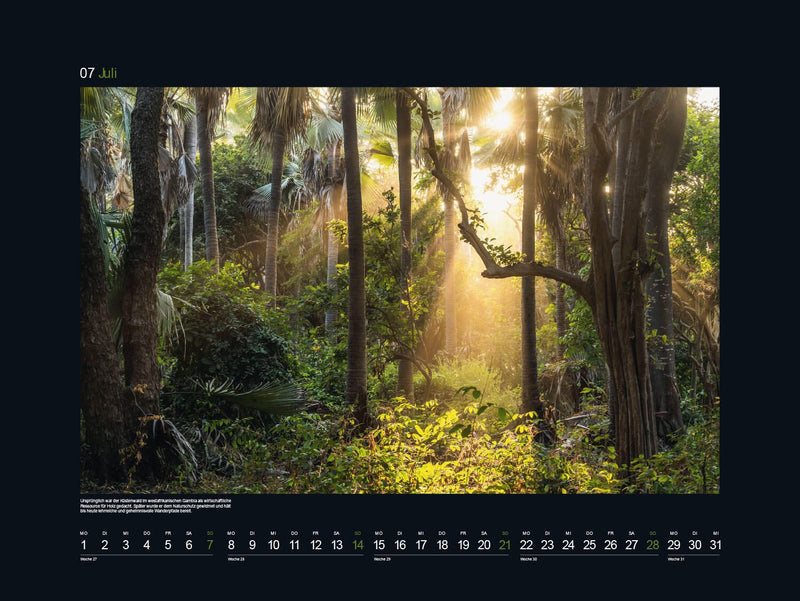Choose Sunday 7 highlighted in green

pos(210,545)
